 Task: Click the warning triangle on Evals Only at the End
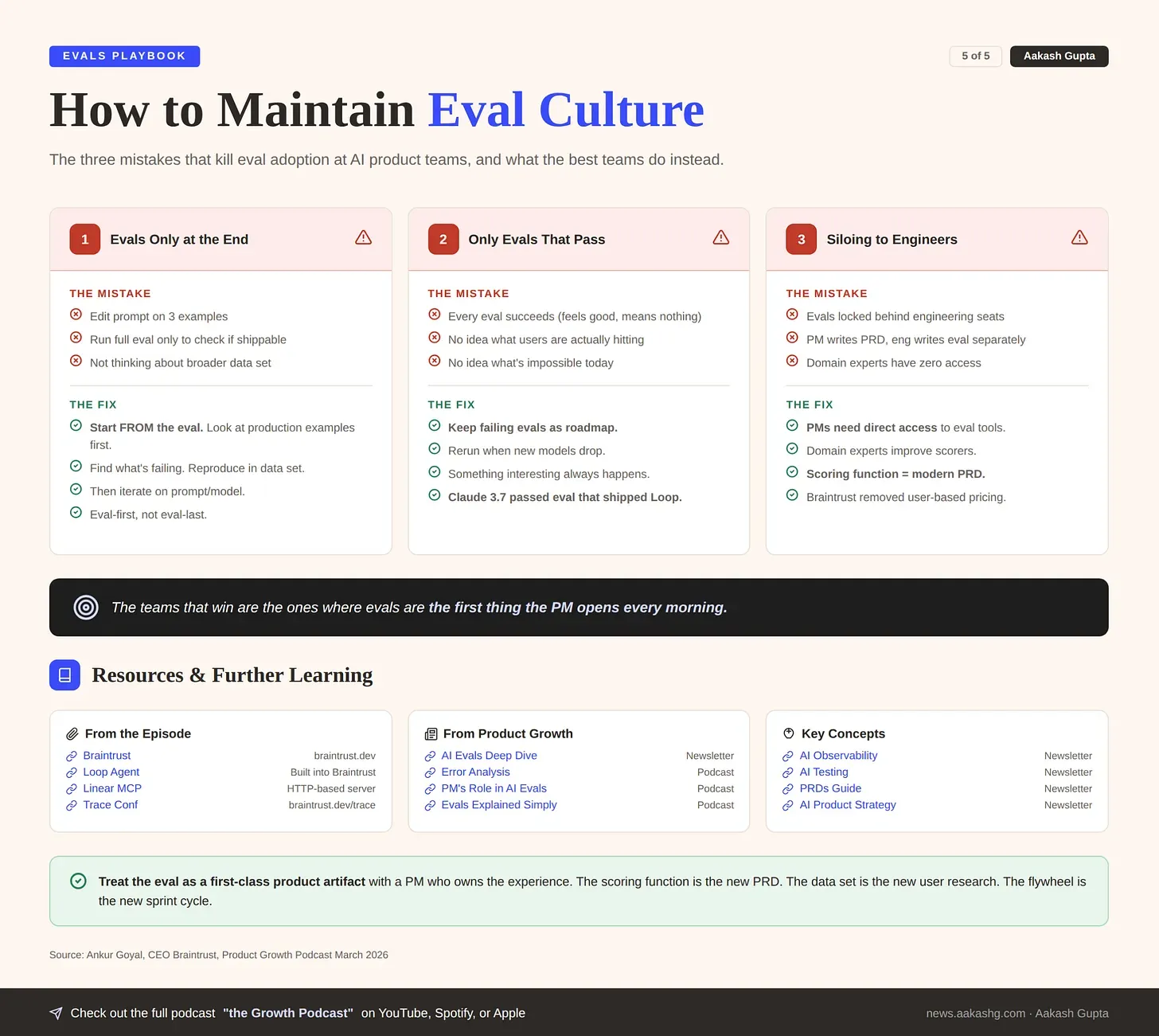[x=363, y=237]
